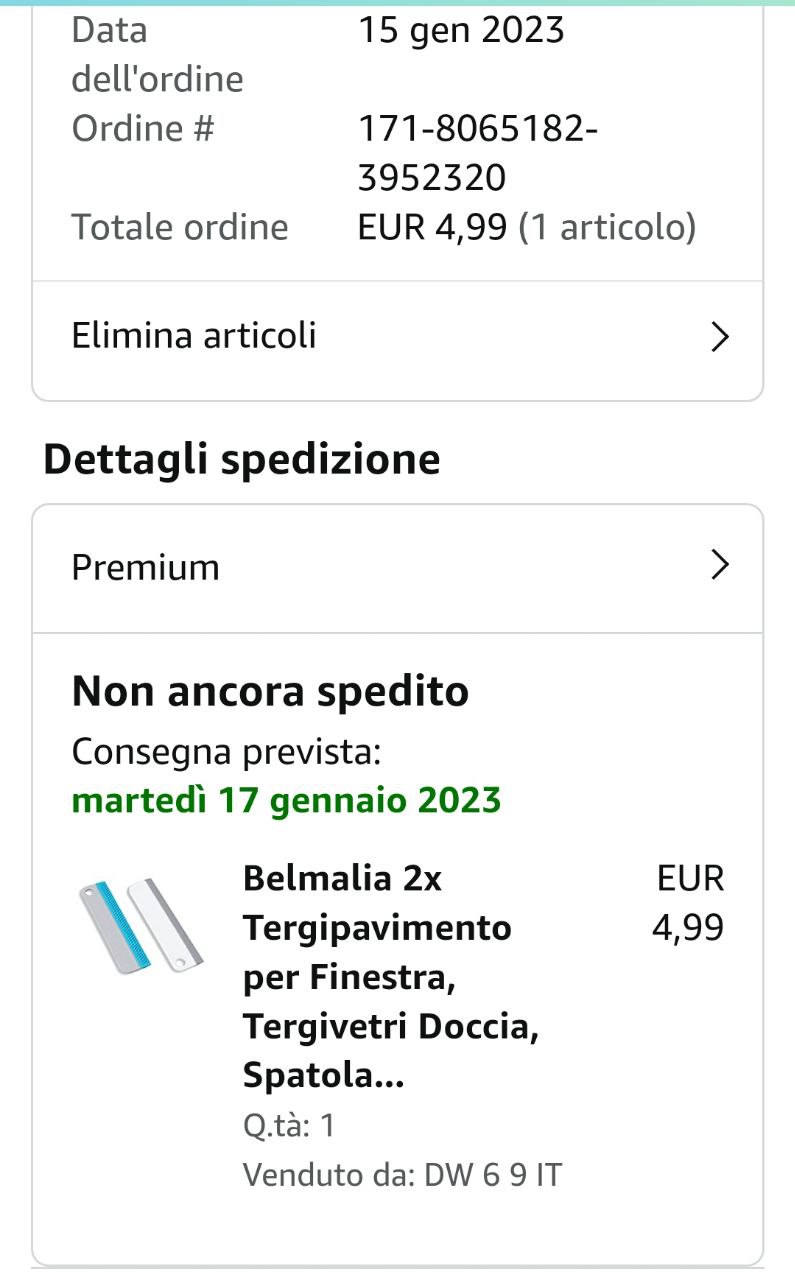Tap the Non ancora spedito status heading
The height and width of the screenshot is (1280, 795).
(270, 691)
